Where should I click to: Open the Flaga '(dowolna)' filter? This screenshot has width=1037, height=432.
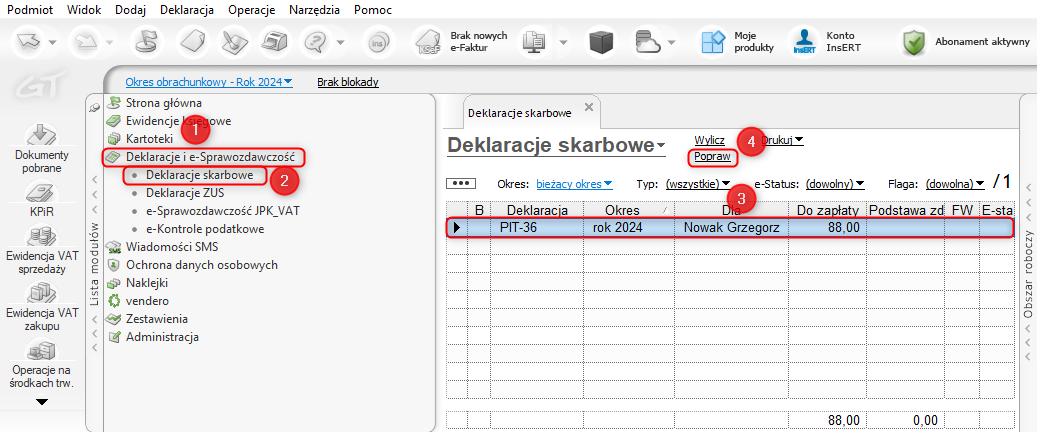pyautogui.click(x=955, y=184)
